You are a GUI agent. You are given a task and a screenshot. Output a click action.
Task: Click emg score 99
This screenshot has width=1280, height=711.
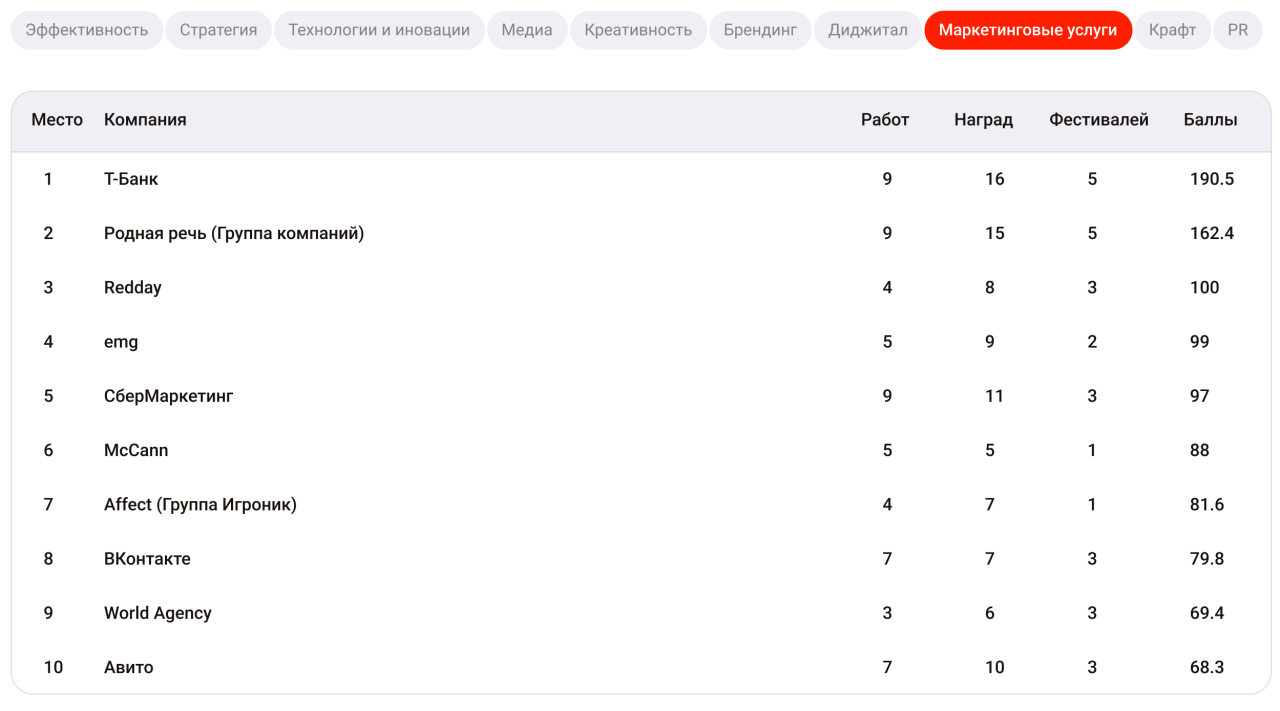[1200, 342]
